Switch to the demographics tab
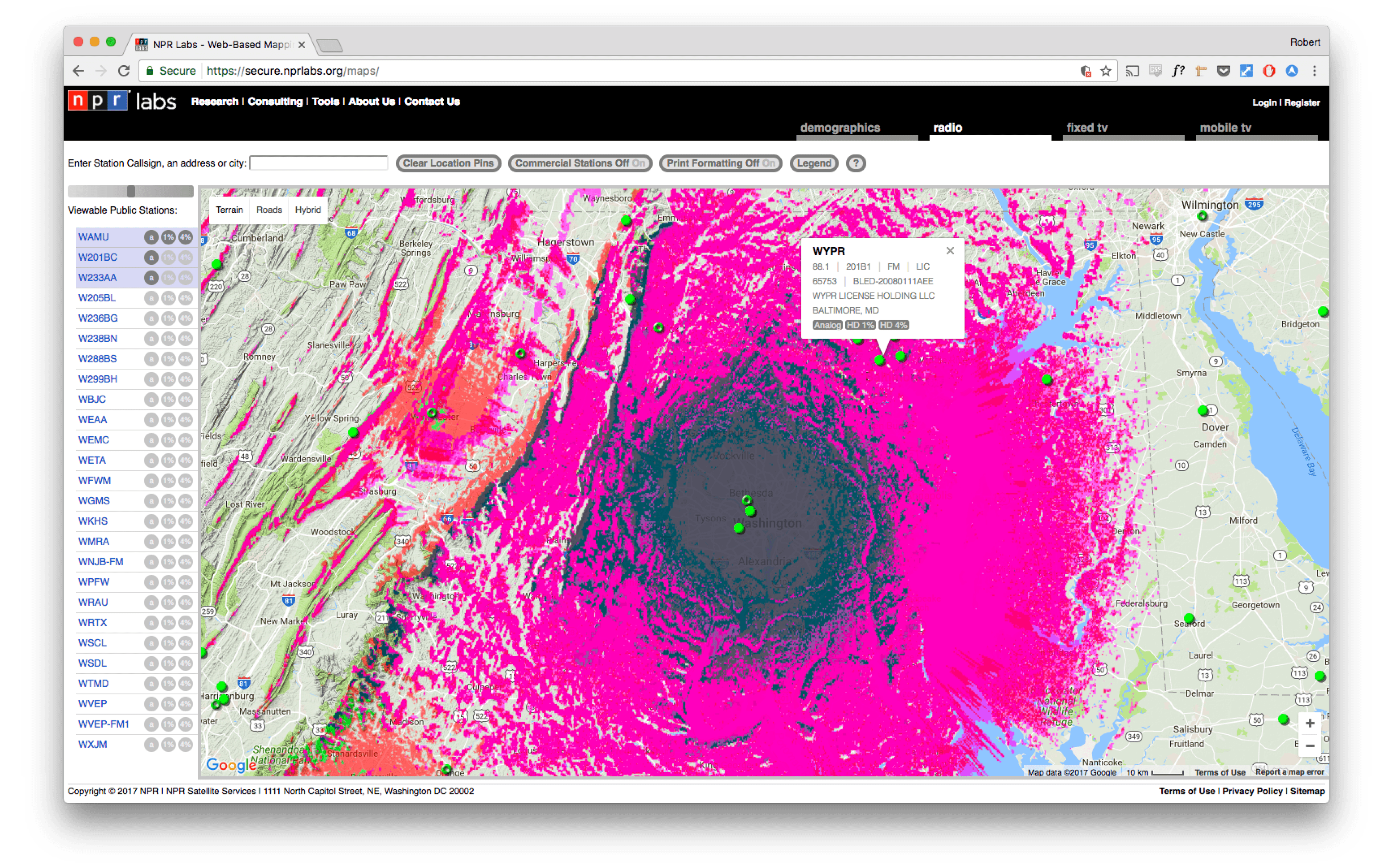Viewport: 1393px width, 868px height. [x=839, y=128]
